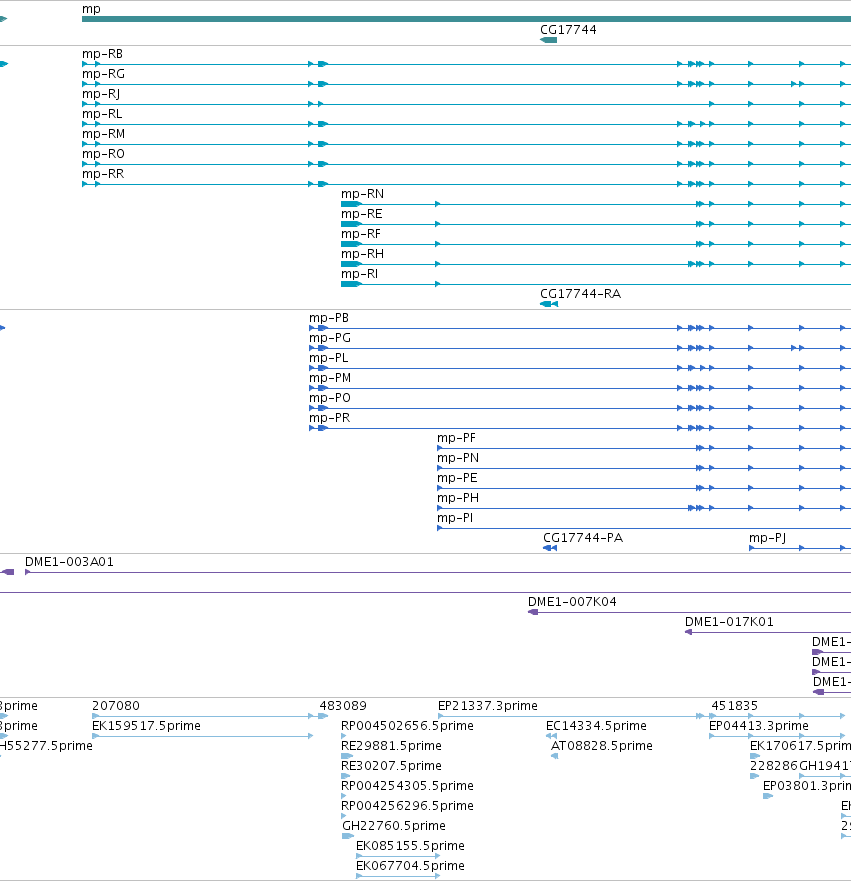Screen dimensions: 851x881
Task: Select the EP21337.3prime EST label
Action: click(x=488, y=706)
